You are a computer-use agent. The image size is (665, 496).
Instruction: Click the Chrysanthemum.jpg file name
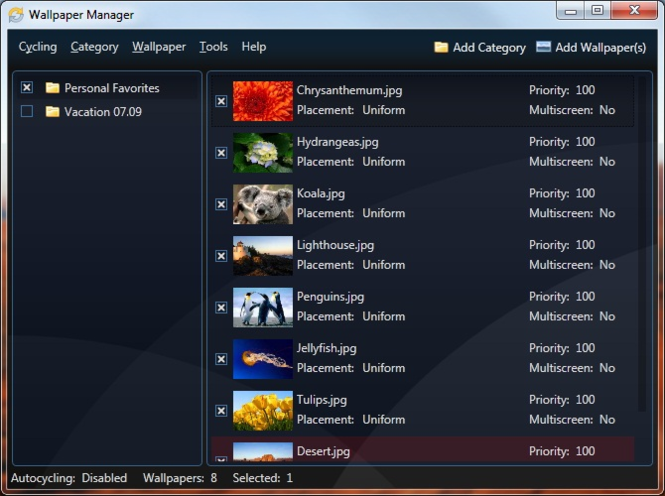[x=349, y=90]
